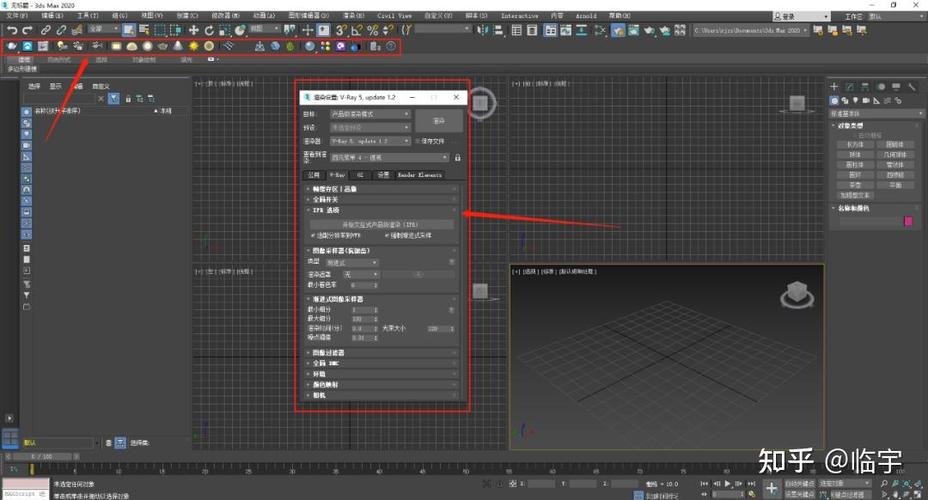Toggle the Percent Snap icon
Viewport: 928px width, 500px height.
(x=373, y=30)
